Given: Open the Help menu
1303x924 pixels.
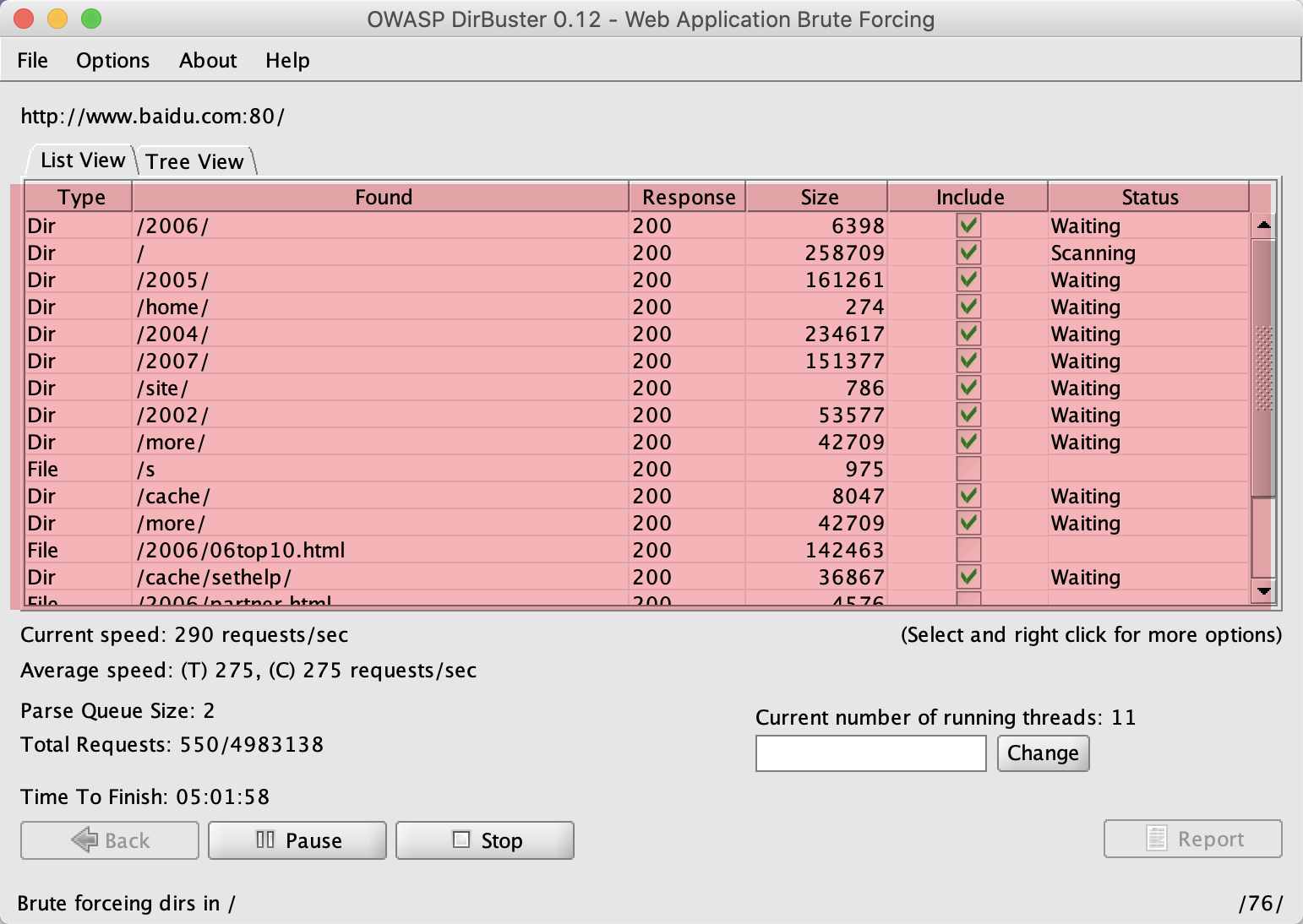Looking at the screenshot, I should point(287,60).
